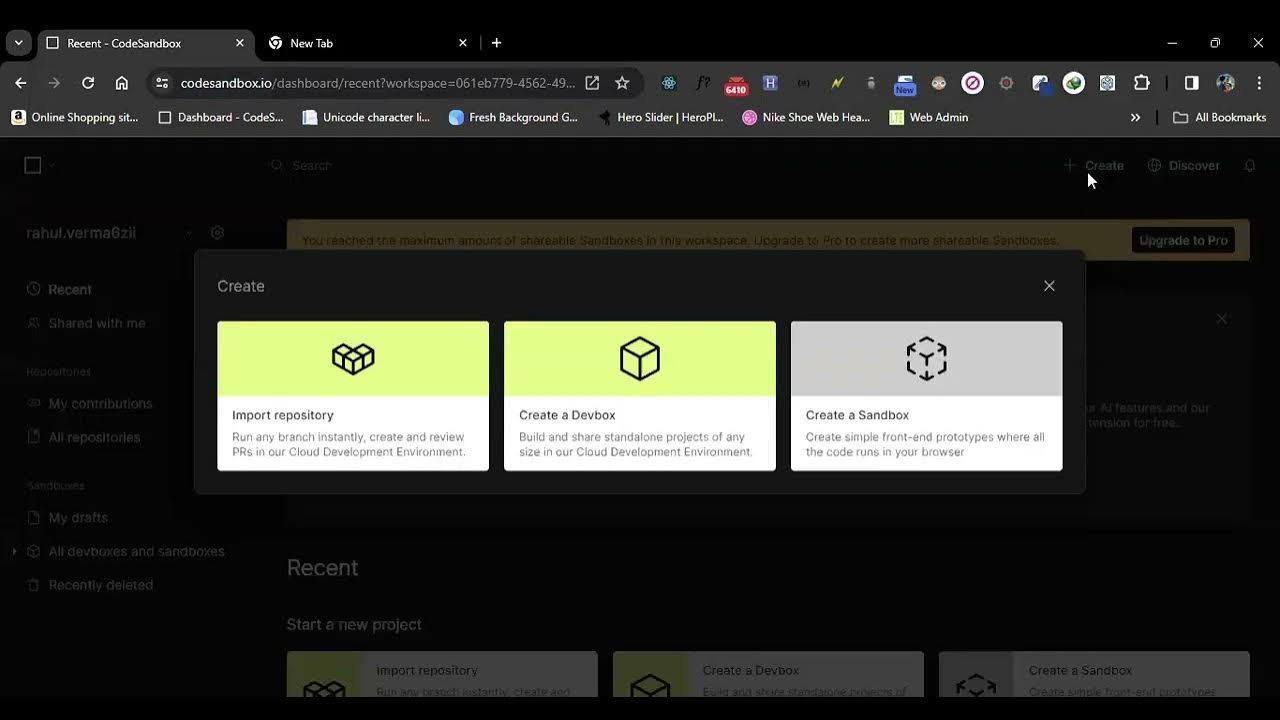
Task: Click the address bar URL
Action: click(377, 83)
